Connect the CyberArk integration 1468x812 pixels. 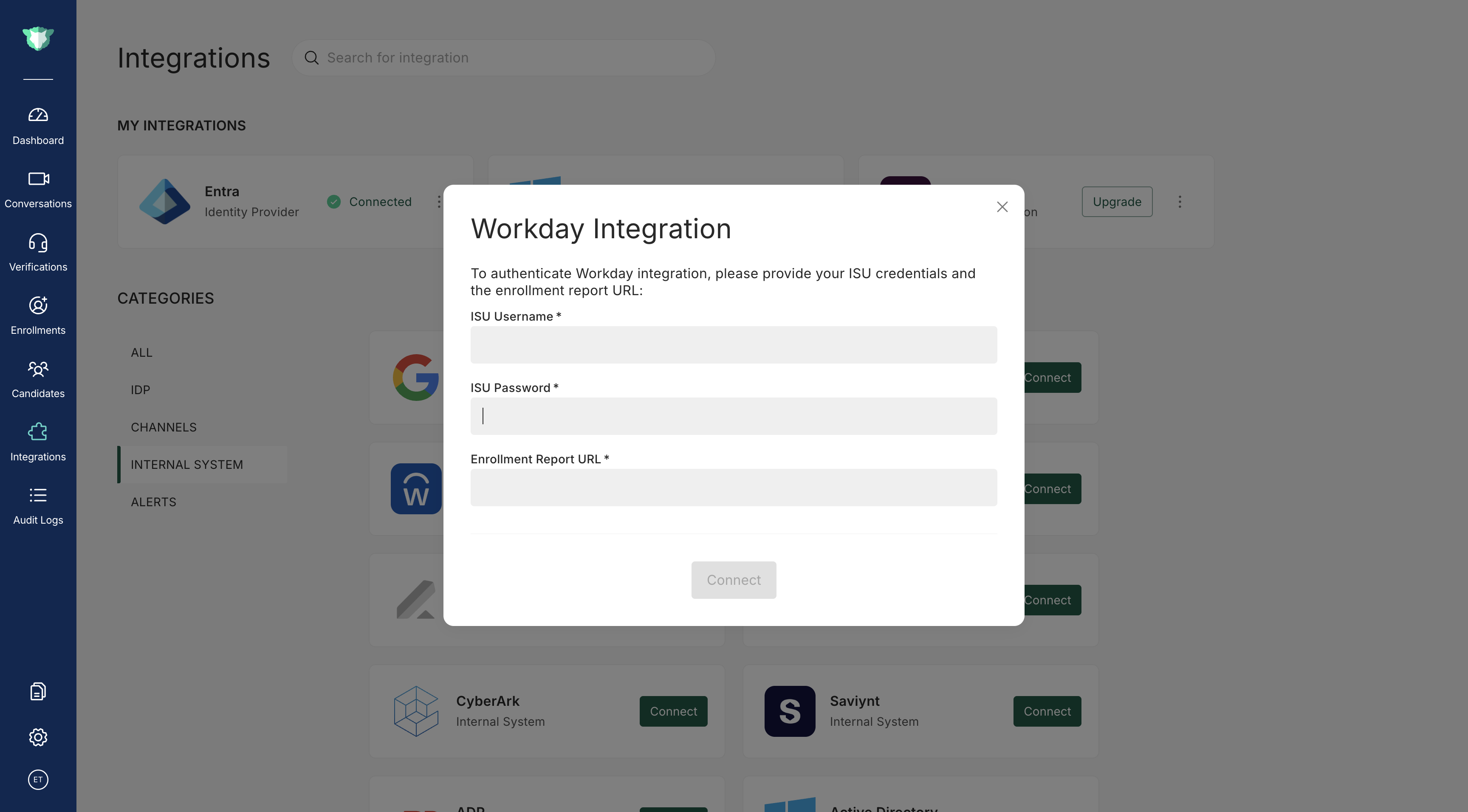coord(673,711)
